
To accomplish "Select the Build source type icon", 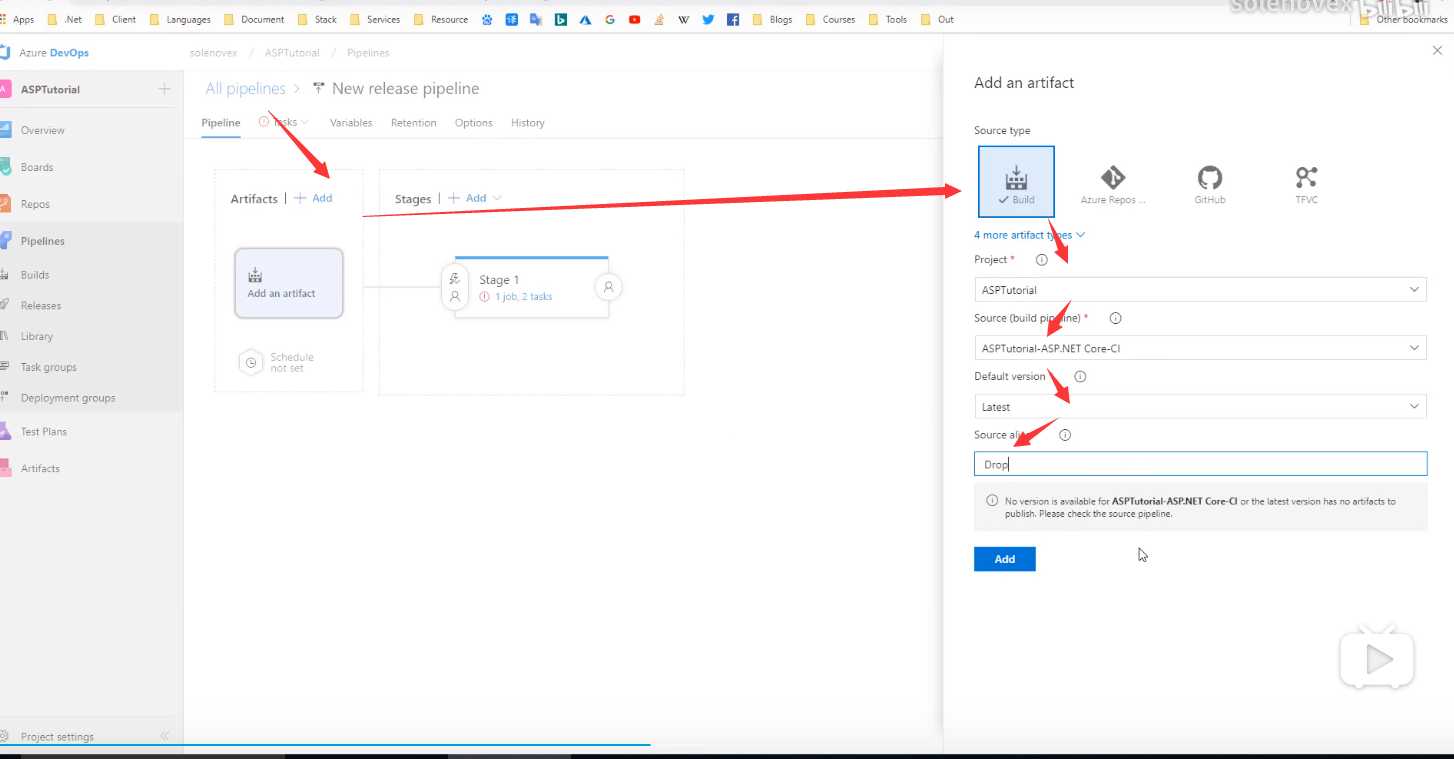I will pos(1016,182).
